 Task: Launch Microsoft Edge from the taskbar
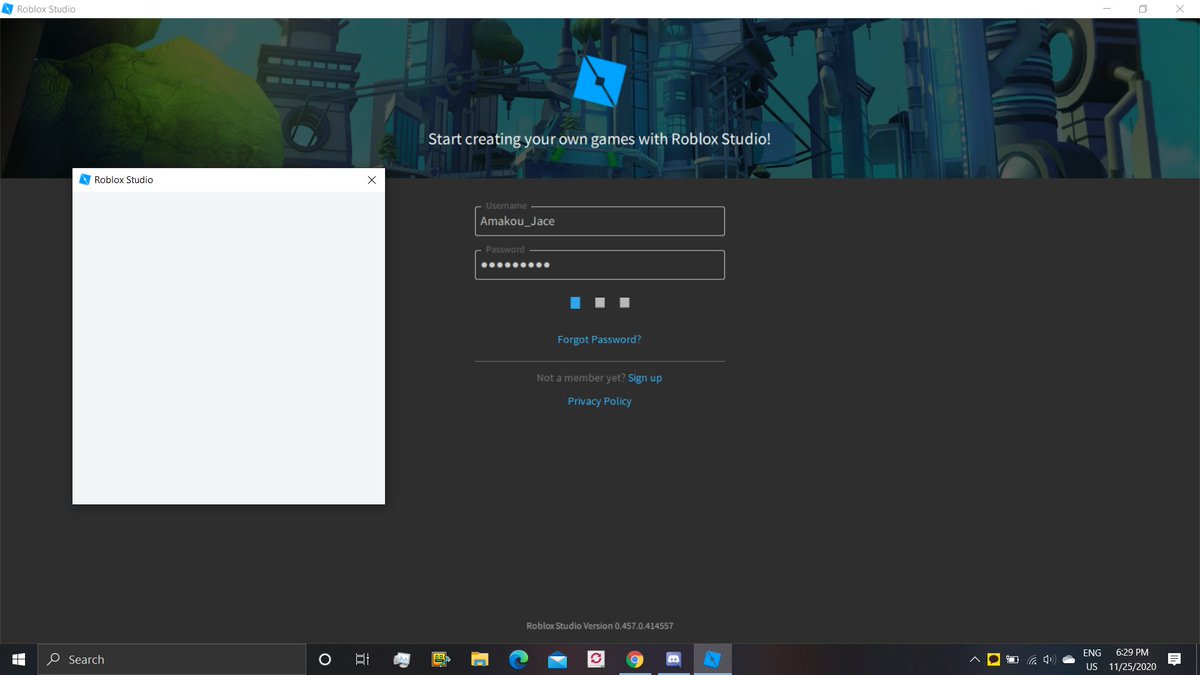tap(518, 659)
